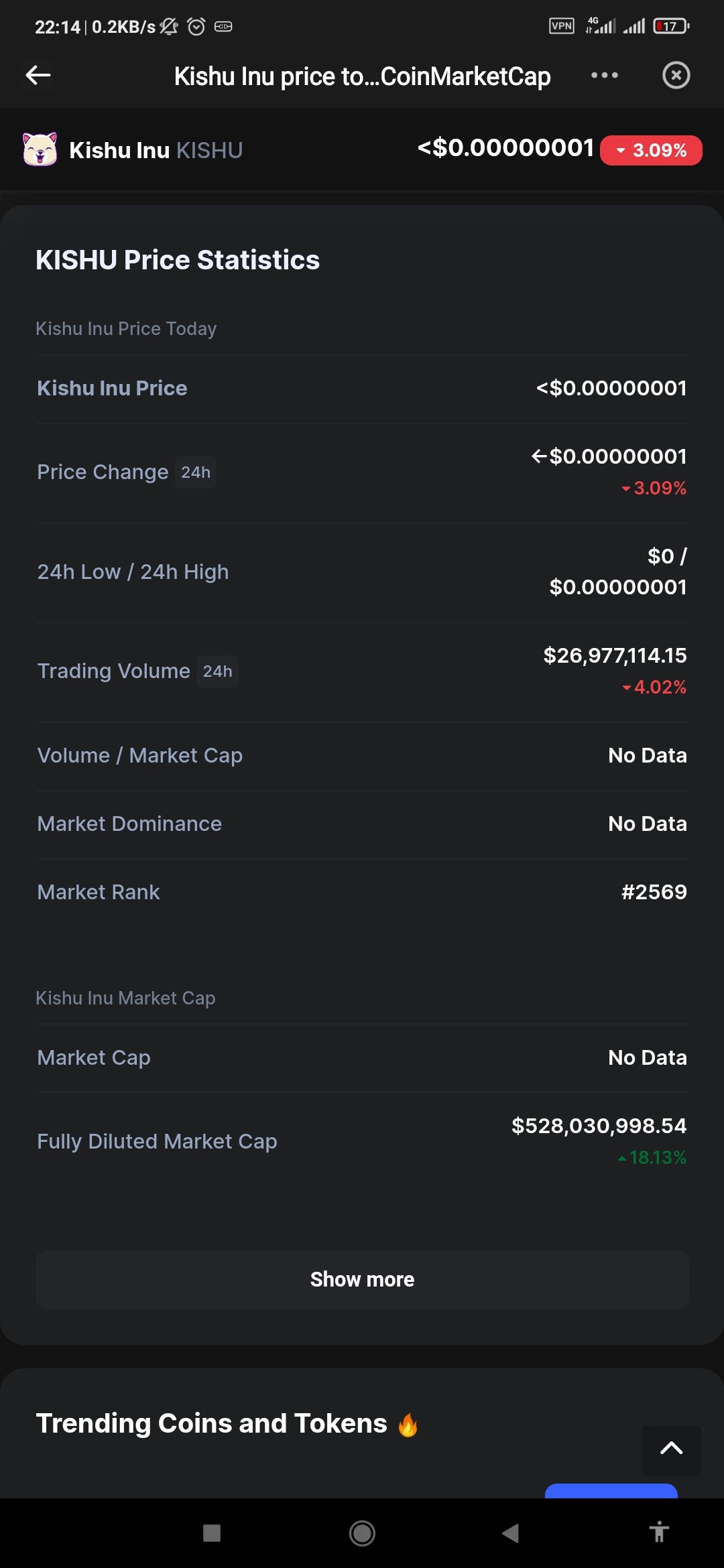The width and height of the screenshot is (724, 1568).
Task: Tap the Android recent apps square
Action: tap(212, 1533)
